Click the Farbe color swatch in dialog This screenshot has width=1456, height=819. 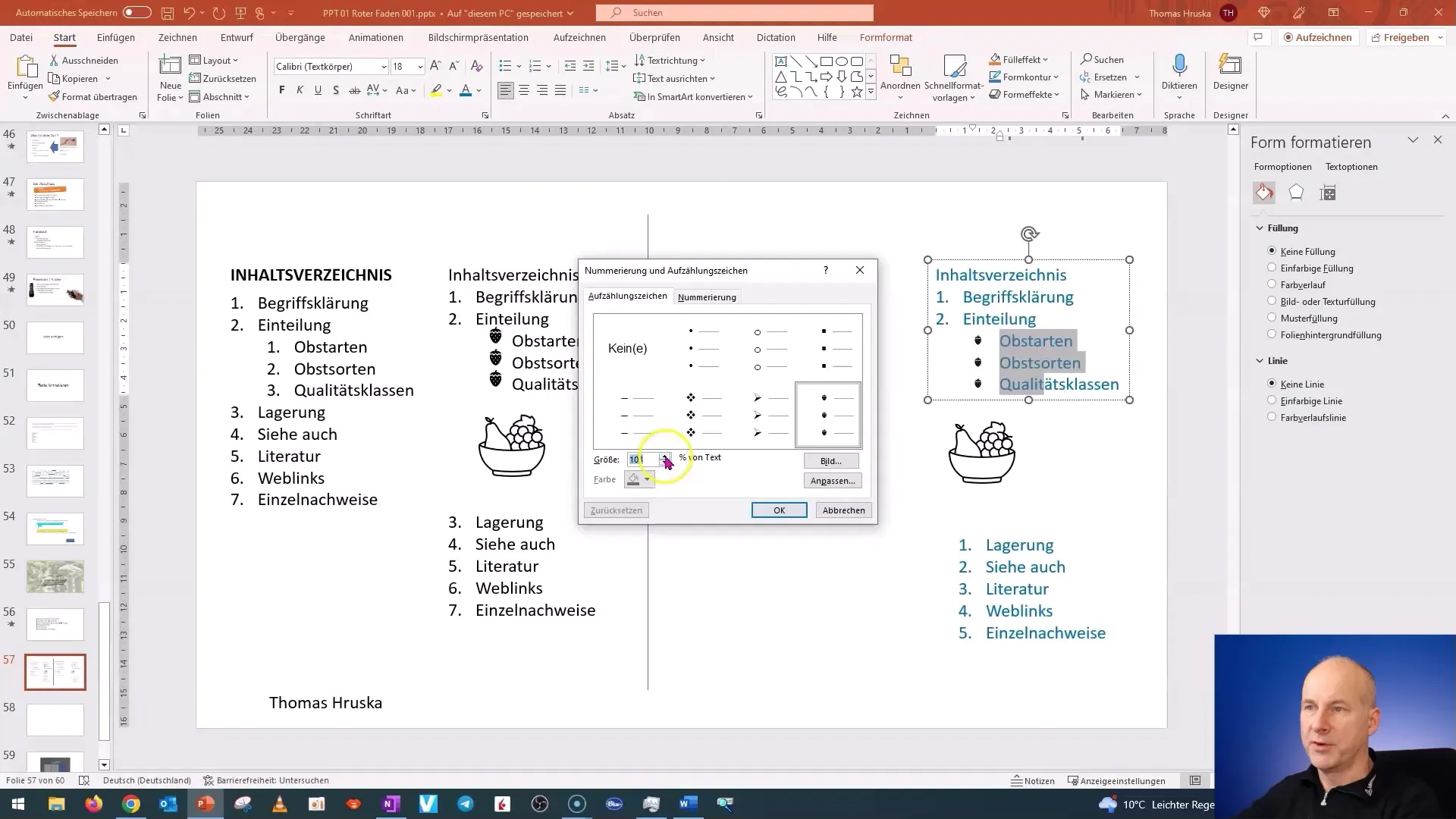tap(638, 479)
